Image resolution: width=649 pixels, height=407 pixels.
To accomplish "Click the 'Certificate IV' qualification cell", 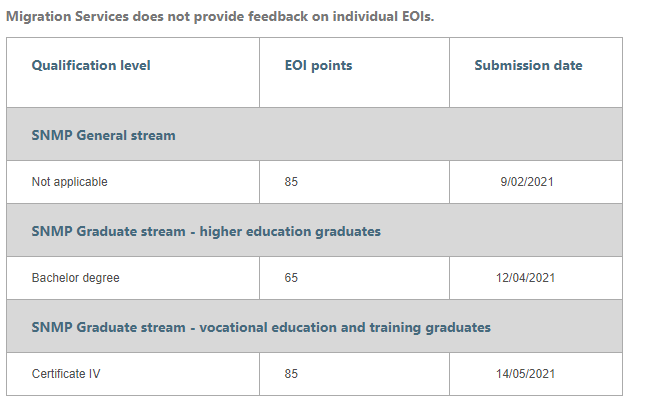I will pyautogui.click(x=66, y=374).
